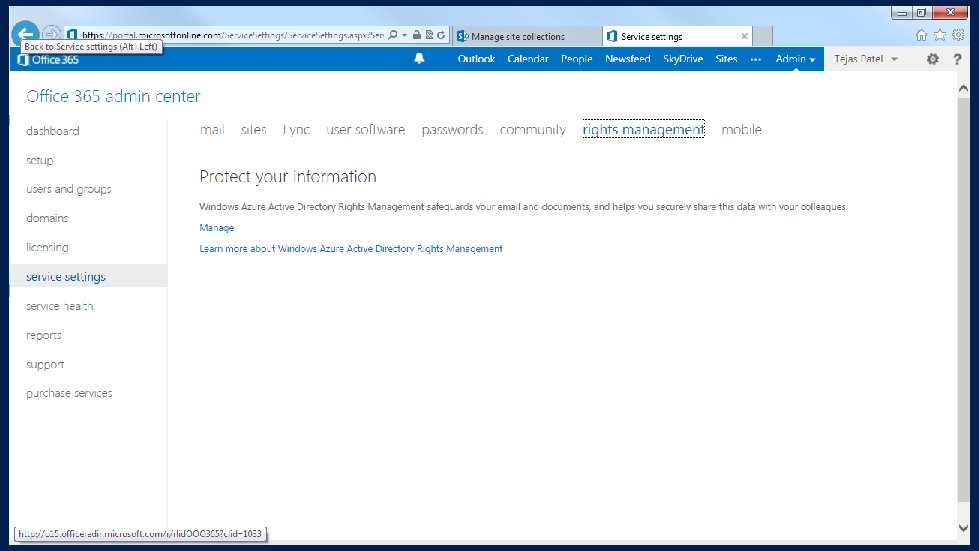Open Learn more about Rights Management link

coord(350,248)
